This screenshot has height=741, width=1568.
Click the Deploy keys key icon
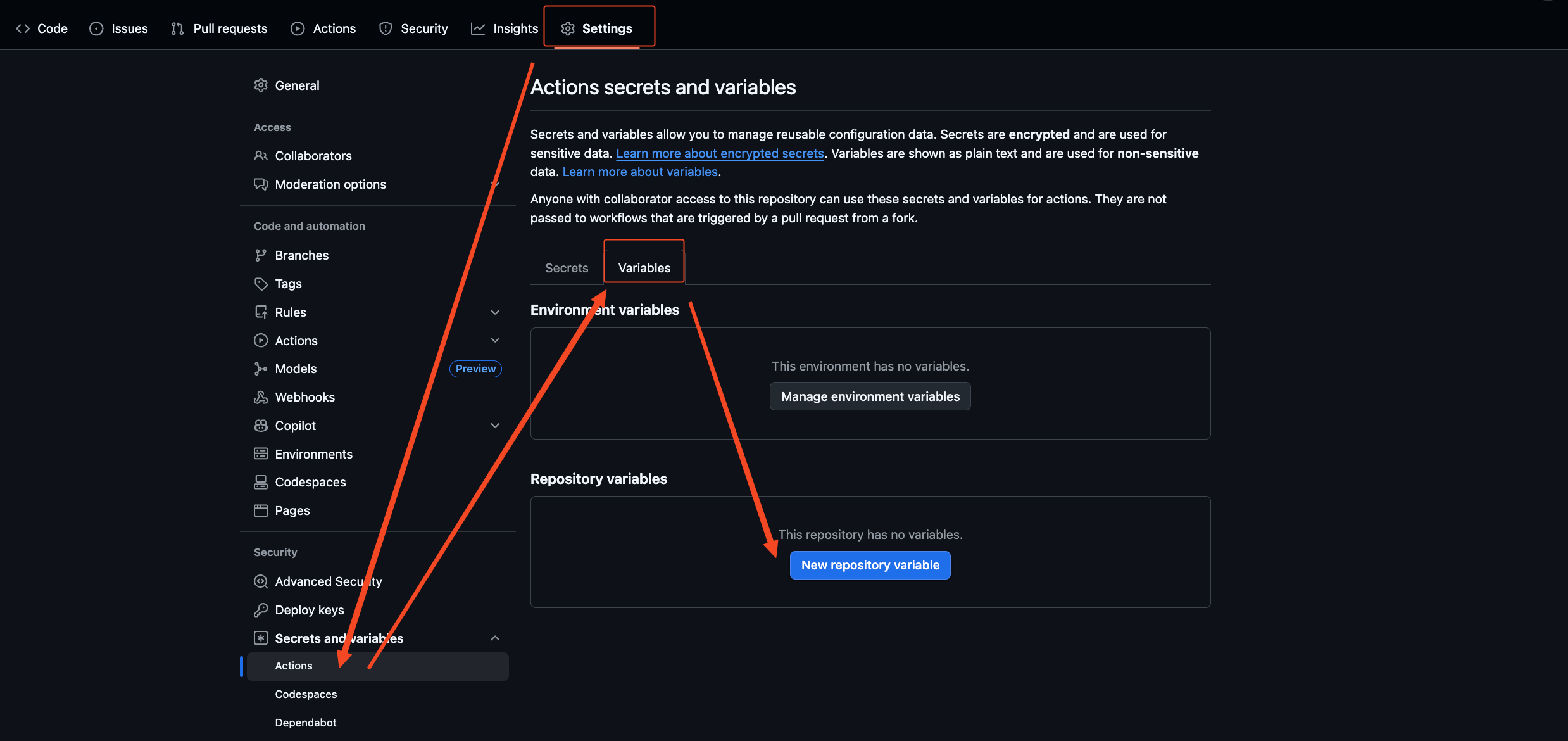pyautogui.click(x=261, y=610)
